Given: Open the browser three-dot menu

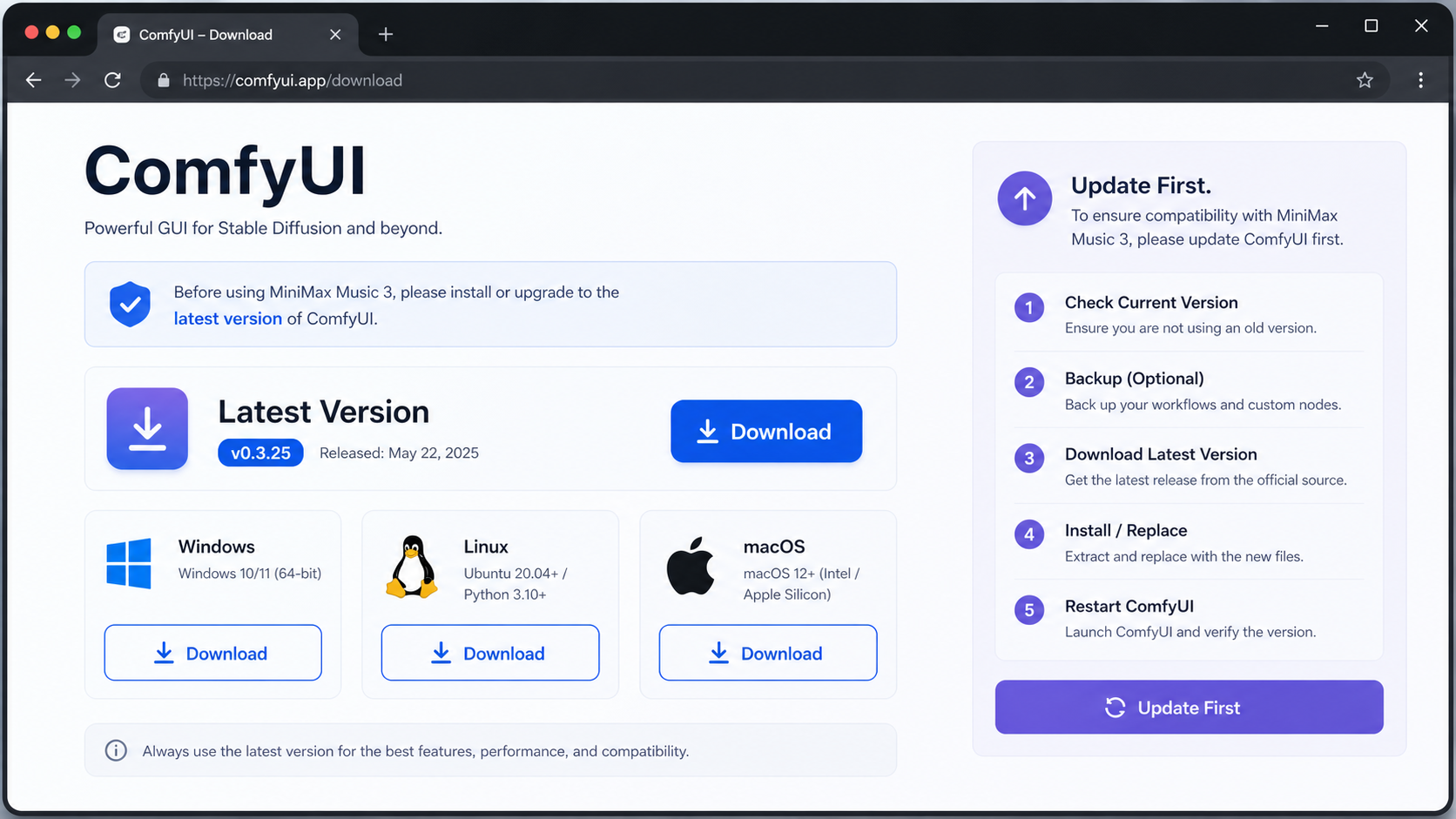Looking at the screenshot, I should [x=1420, y=80].
